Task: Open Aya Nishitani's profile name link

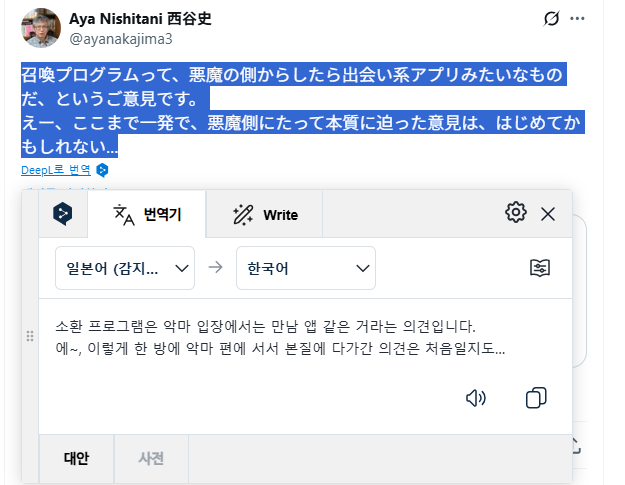Action: pos(140,19)
